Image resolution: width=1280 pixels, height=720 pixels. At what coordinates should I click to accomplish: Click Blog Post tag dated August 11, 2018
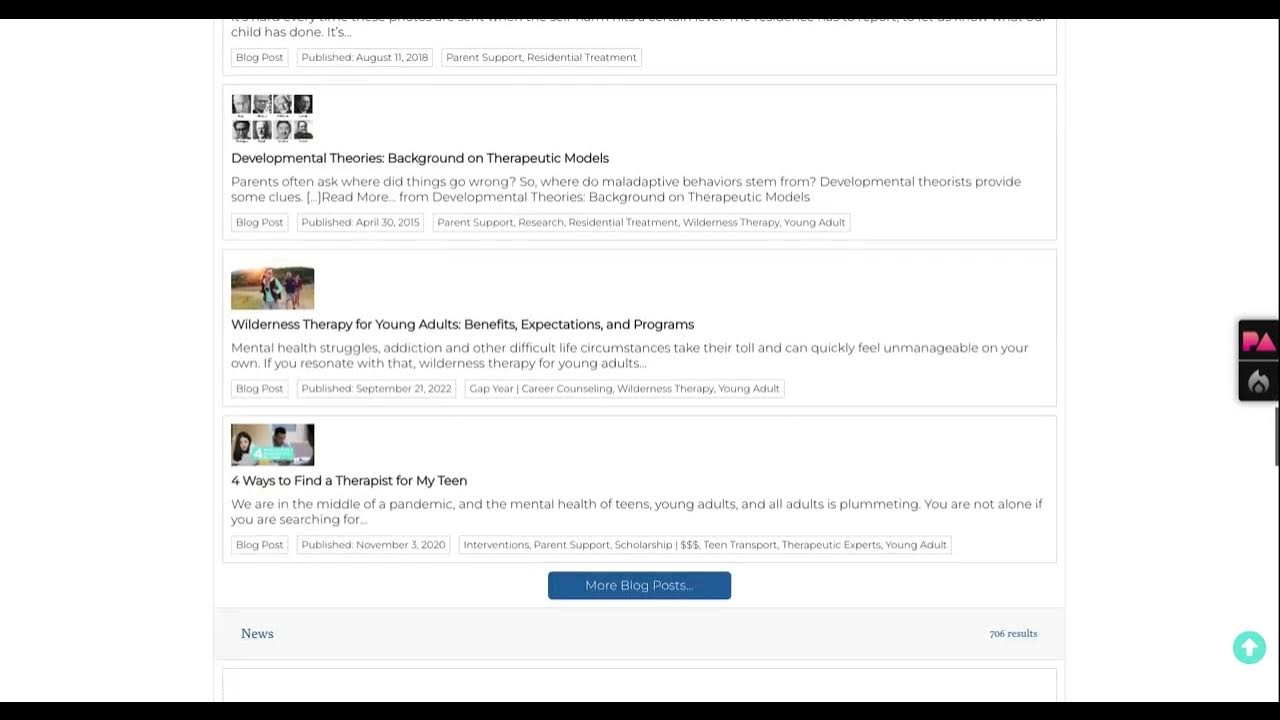259,57
